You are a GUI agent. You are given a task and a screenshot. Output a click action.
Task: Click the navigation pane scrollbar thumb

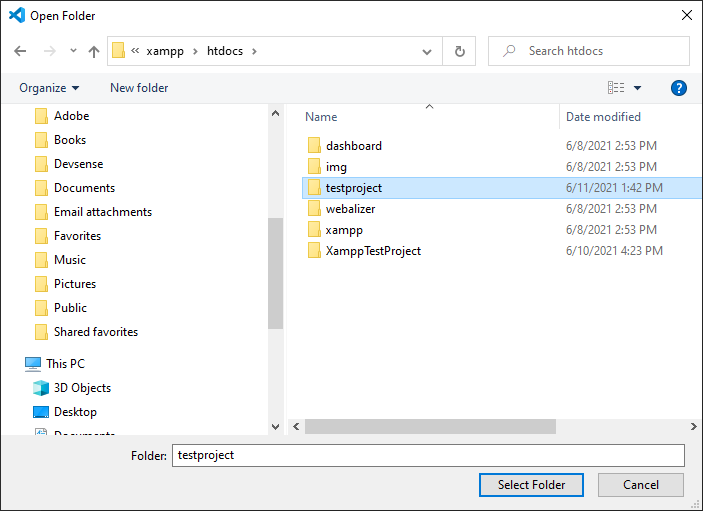point(275,273)
